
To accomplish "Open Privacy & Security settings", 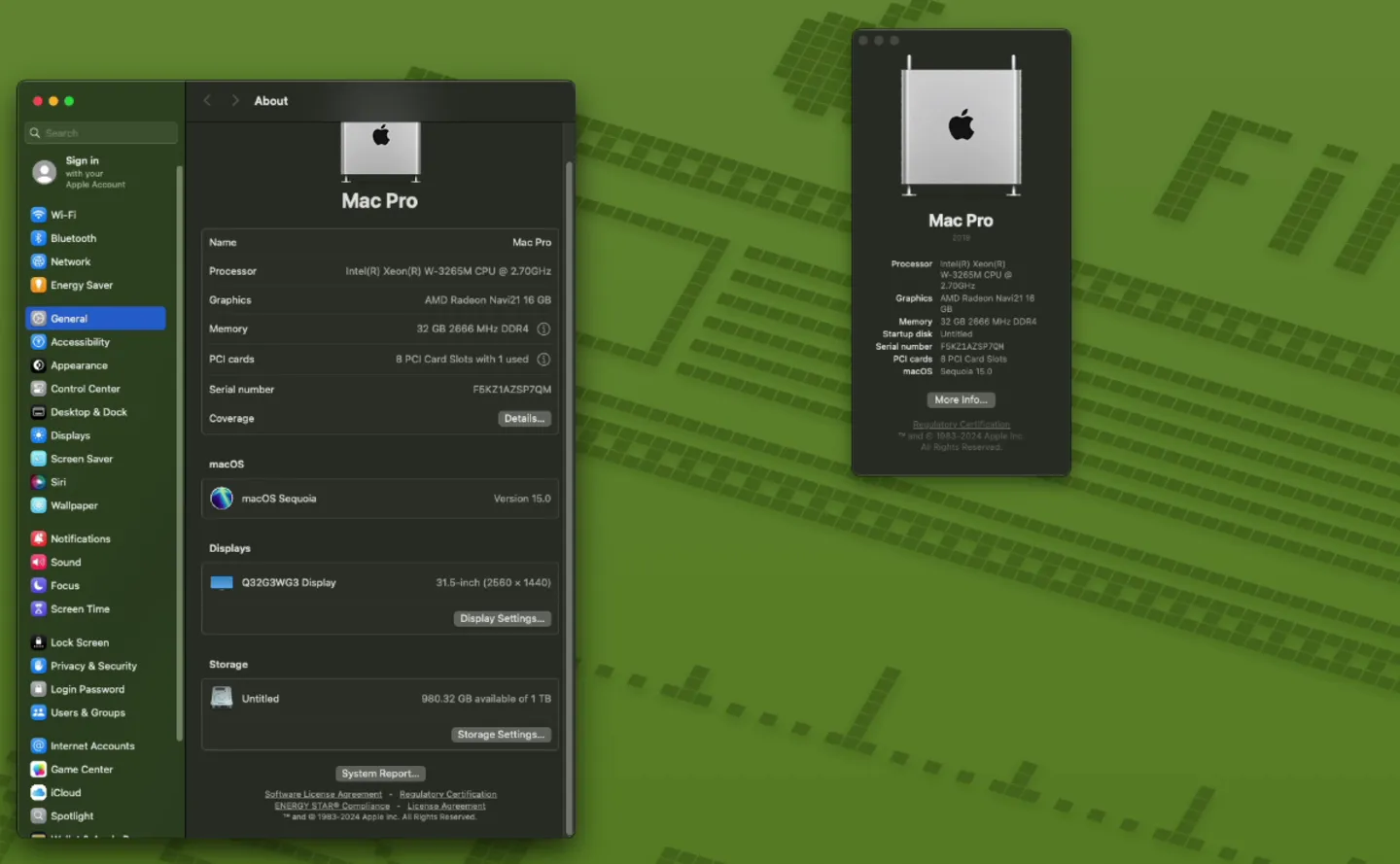I will click(93, 666).
